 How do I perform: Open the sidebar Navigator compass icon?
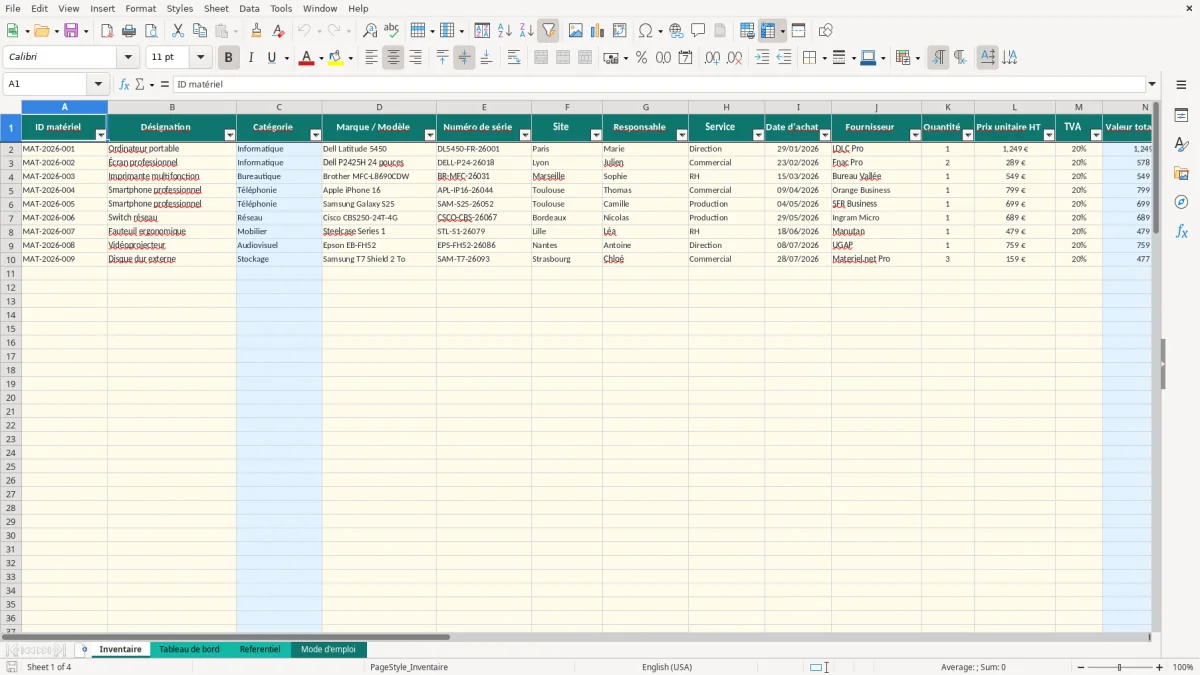pyautogui.click(x=1181, y=202)
